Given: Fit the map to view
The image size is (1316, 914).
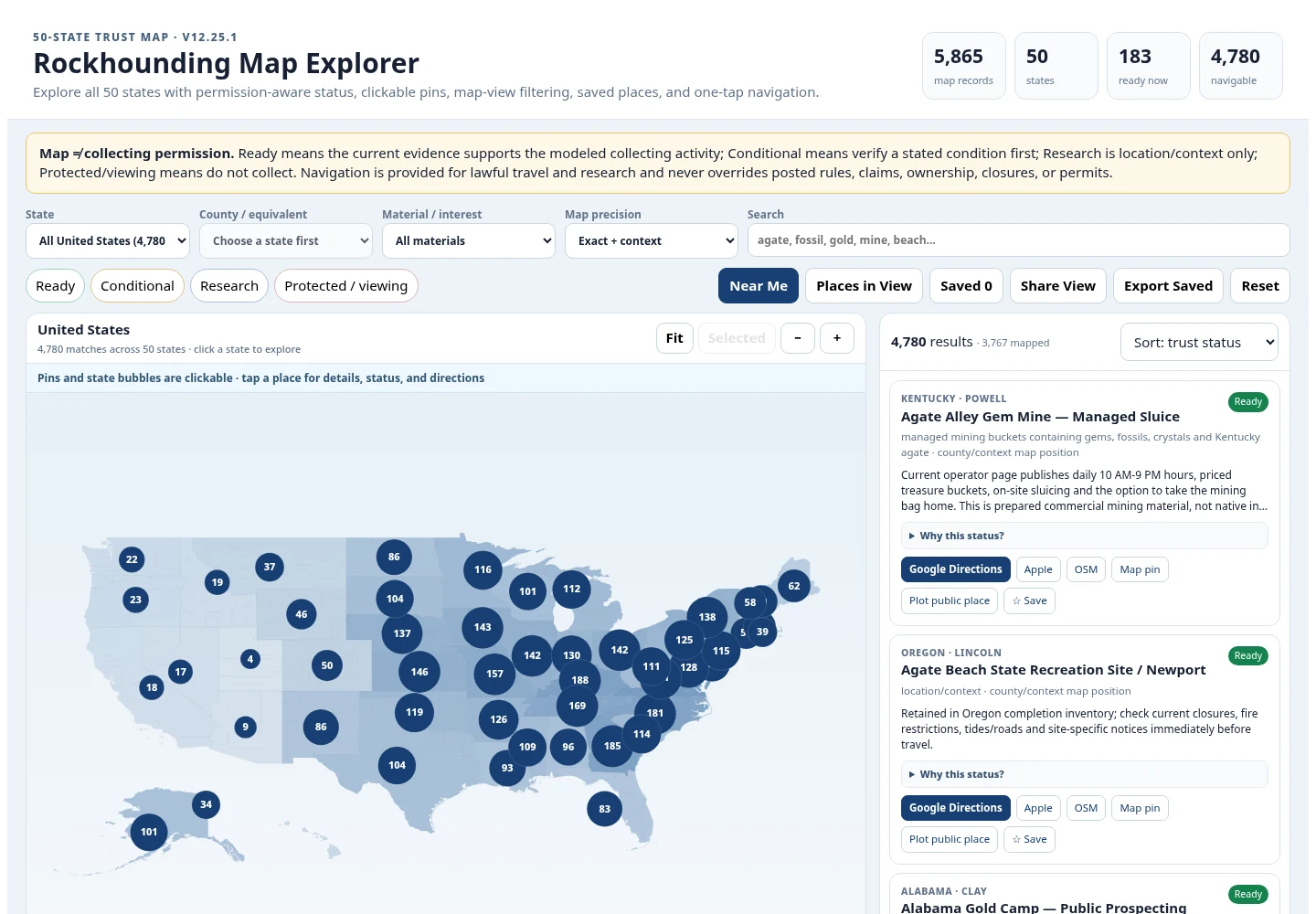Looking at the screenshot, I should tap(674, 338).
